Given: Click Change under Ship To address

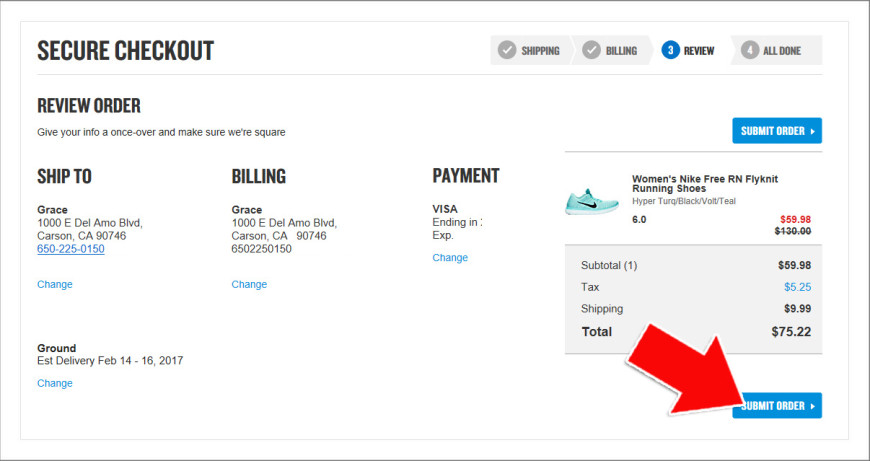Looking at the screenshot, I should [x=55, y=284].
